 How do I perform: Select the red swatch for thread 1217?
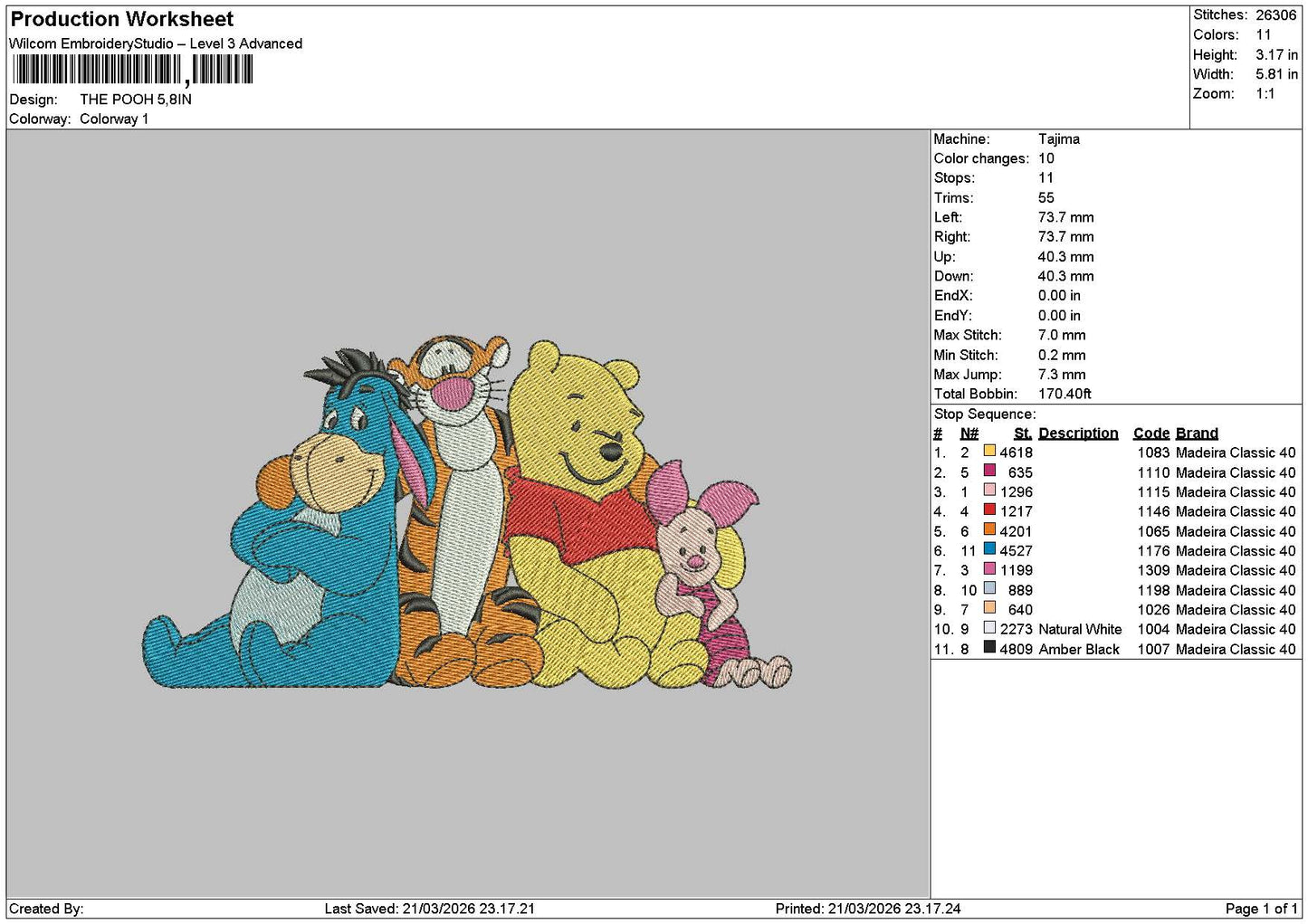pyautogui.click(x=989, y=510)
